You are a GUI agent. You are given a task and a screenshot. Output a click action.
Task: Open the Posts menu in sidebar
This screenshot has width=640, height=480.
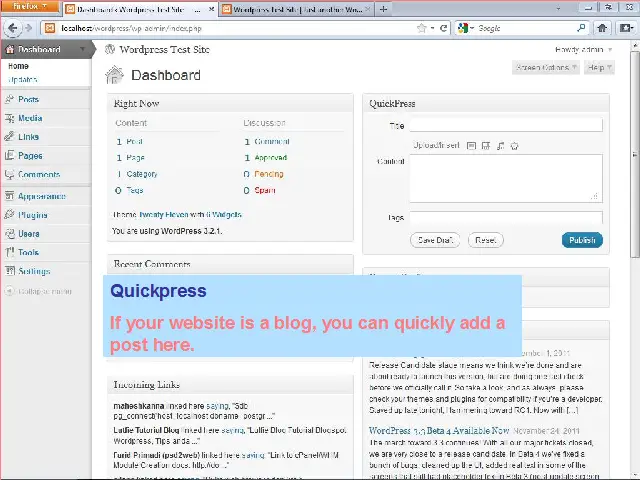[29, 99]
